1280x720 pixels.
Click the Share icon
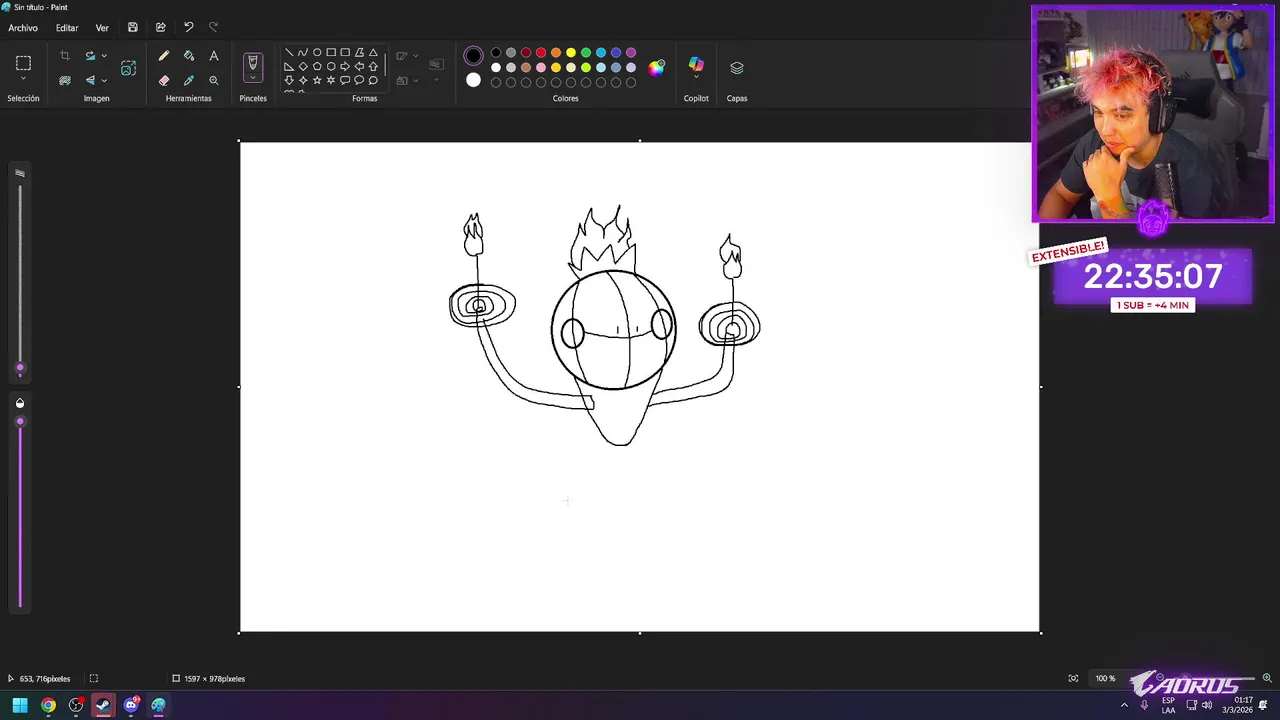160,27
